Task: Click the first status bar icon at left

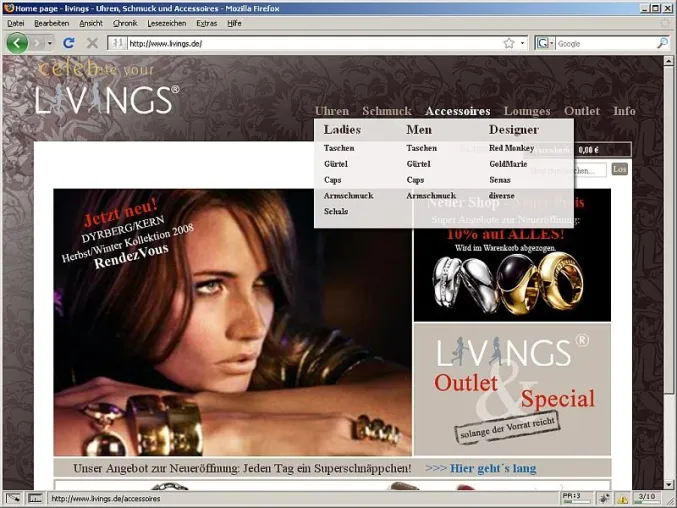Action: pos(13,499)
